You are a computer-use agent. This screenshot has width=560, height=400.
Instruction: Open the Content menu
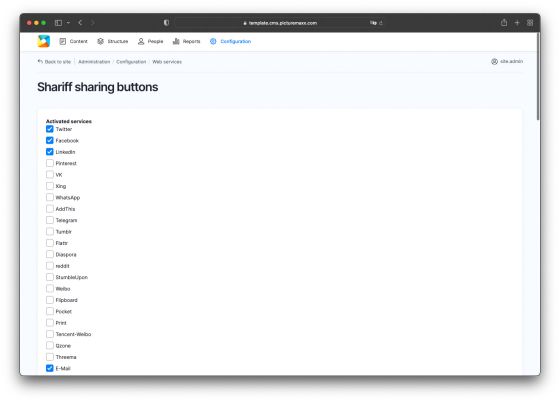(x=73, y=41)
